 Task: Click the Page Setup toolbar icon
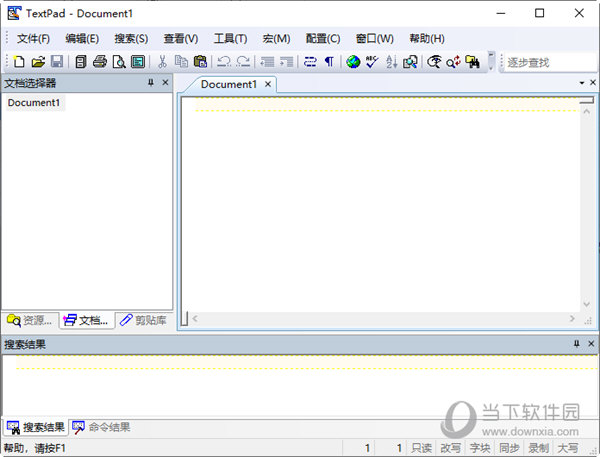pos(138,62)
